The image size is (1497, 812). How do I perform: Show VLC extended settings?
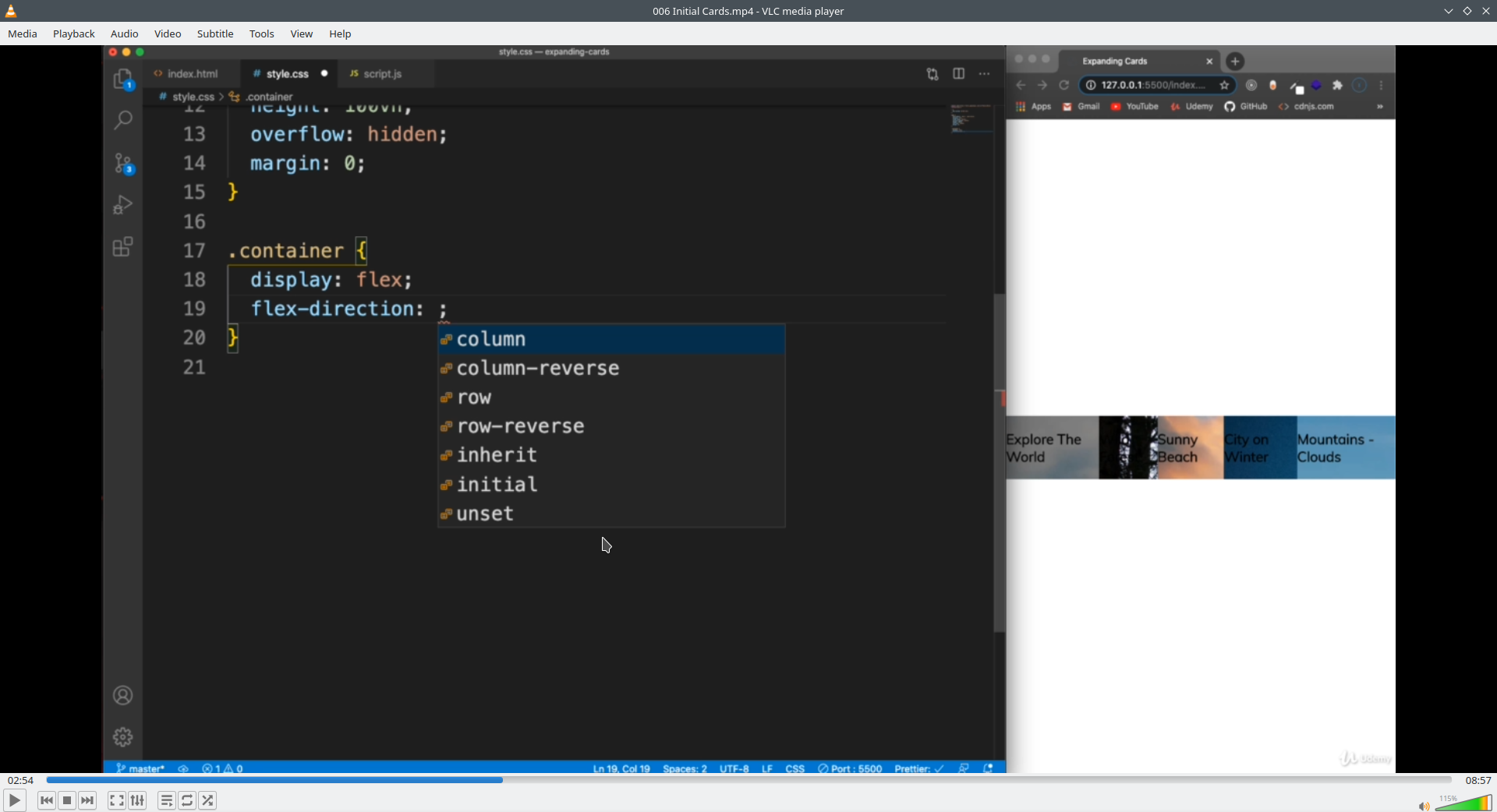point(137,800)
